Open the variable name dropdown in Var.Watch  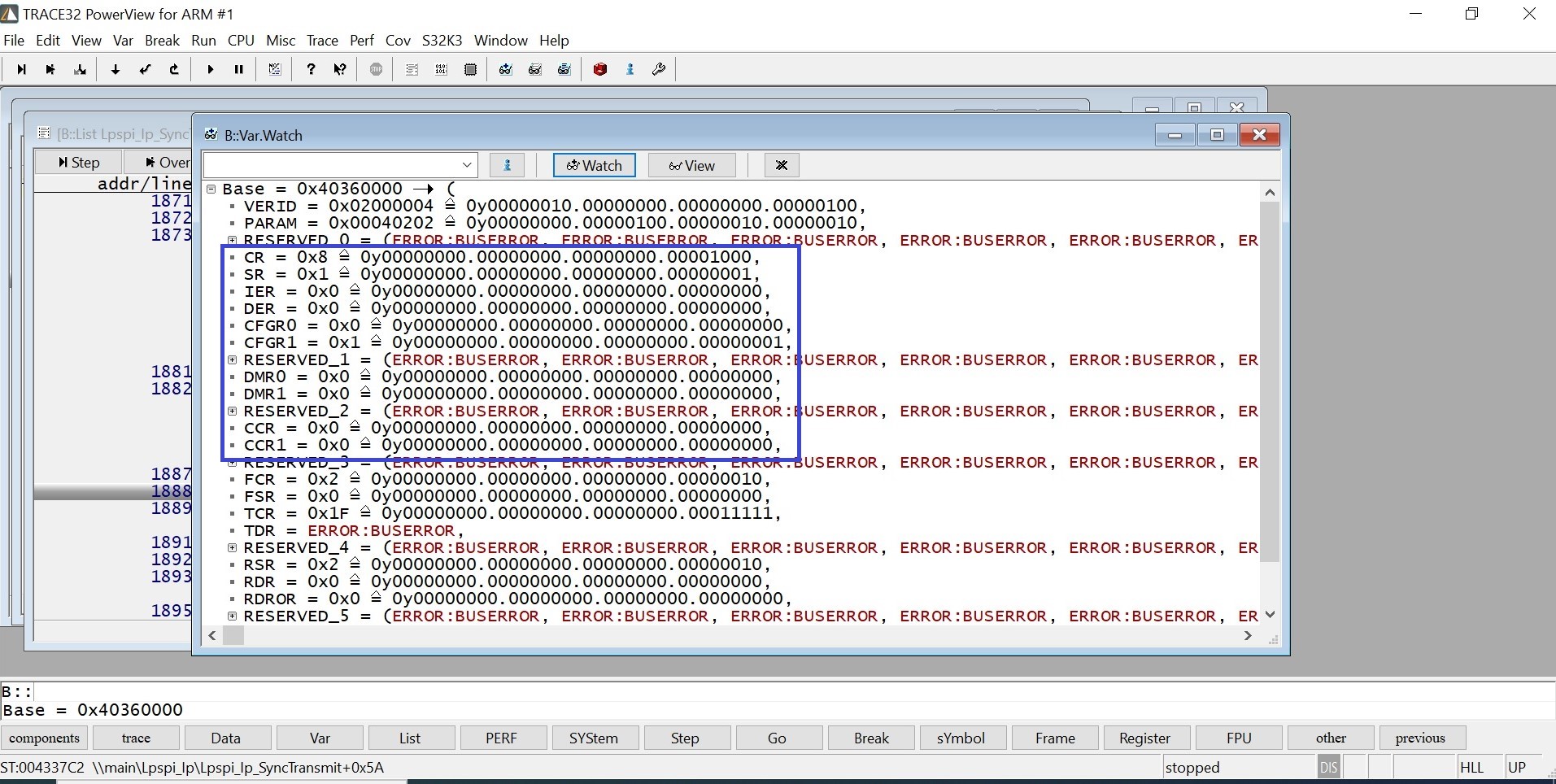(467, 165)
